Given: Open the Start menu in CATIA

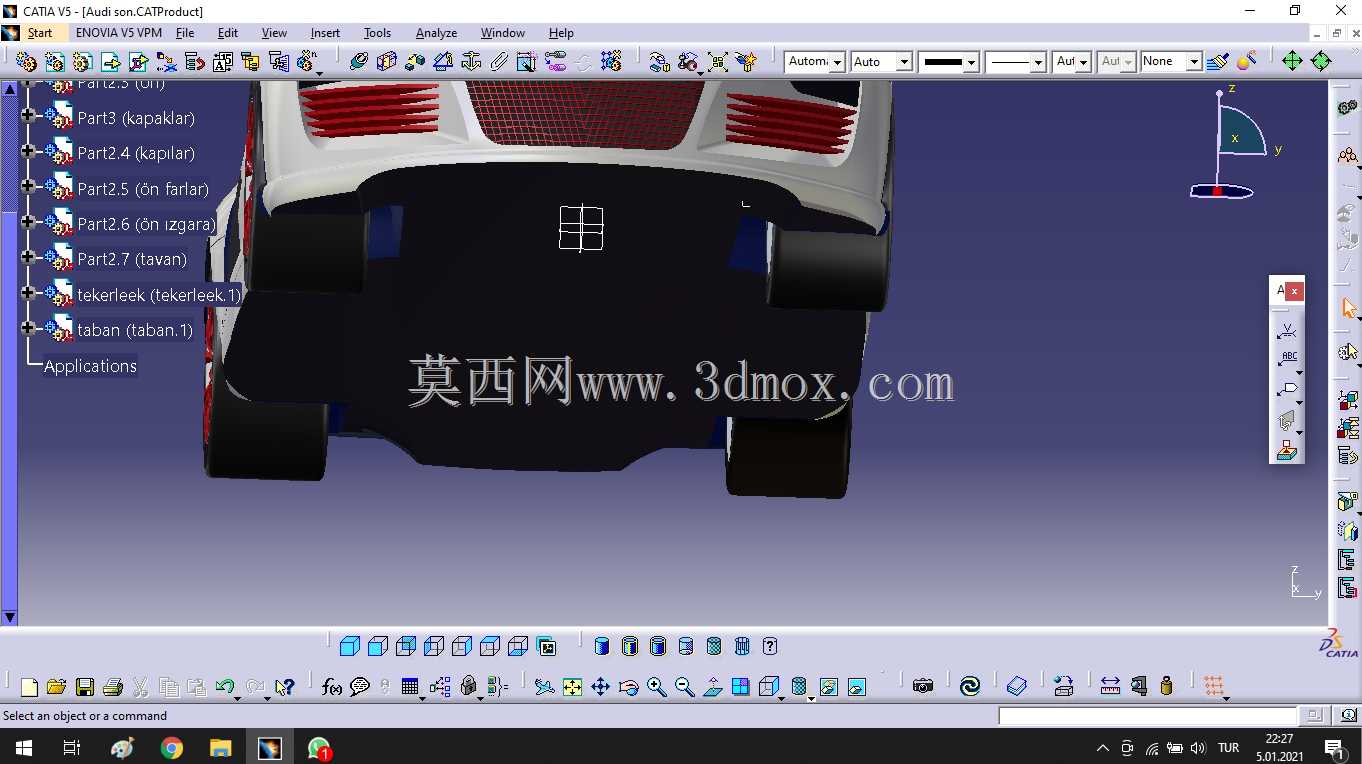Looking at the screenshot, I should tap(39, 33).
